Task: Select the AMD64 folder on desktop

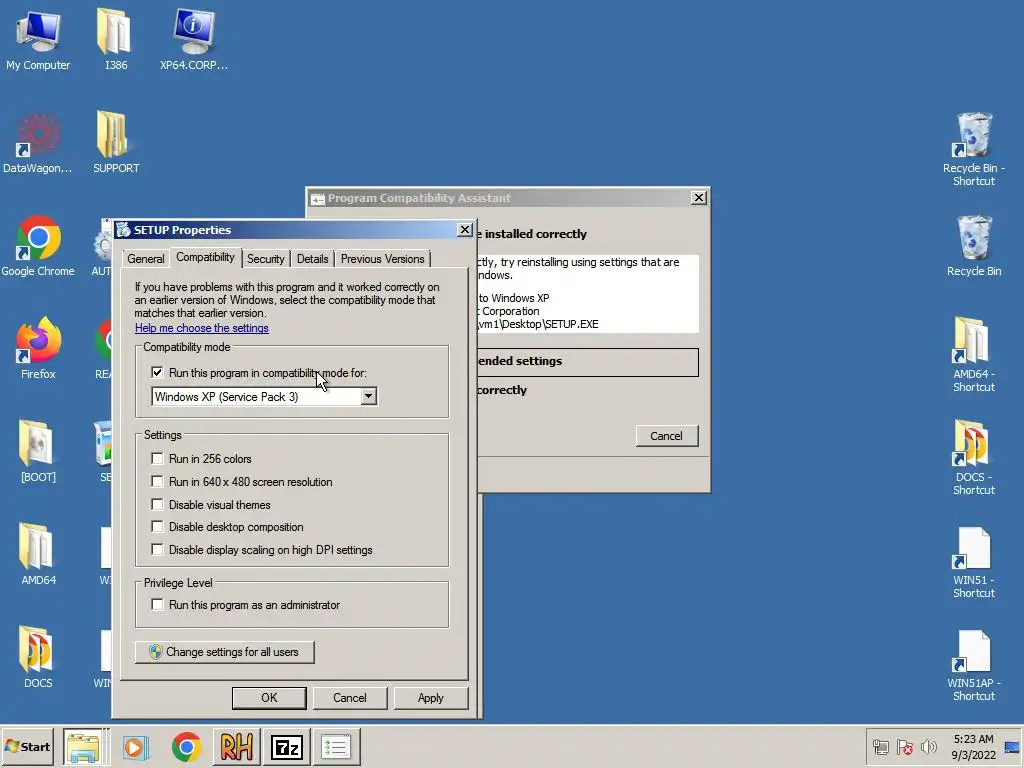Action: [x=38, y=554]
